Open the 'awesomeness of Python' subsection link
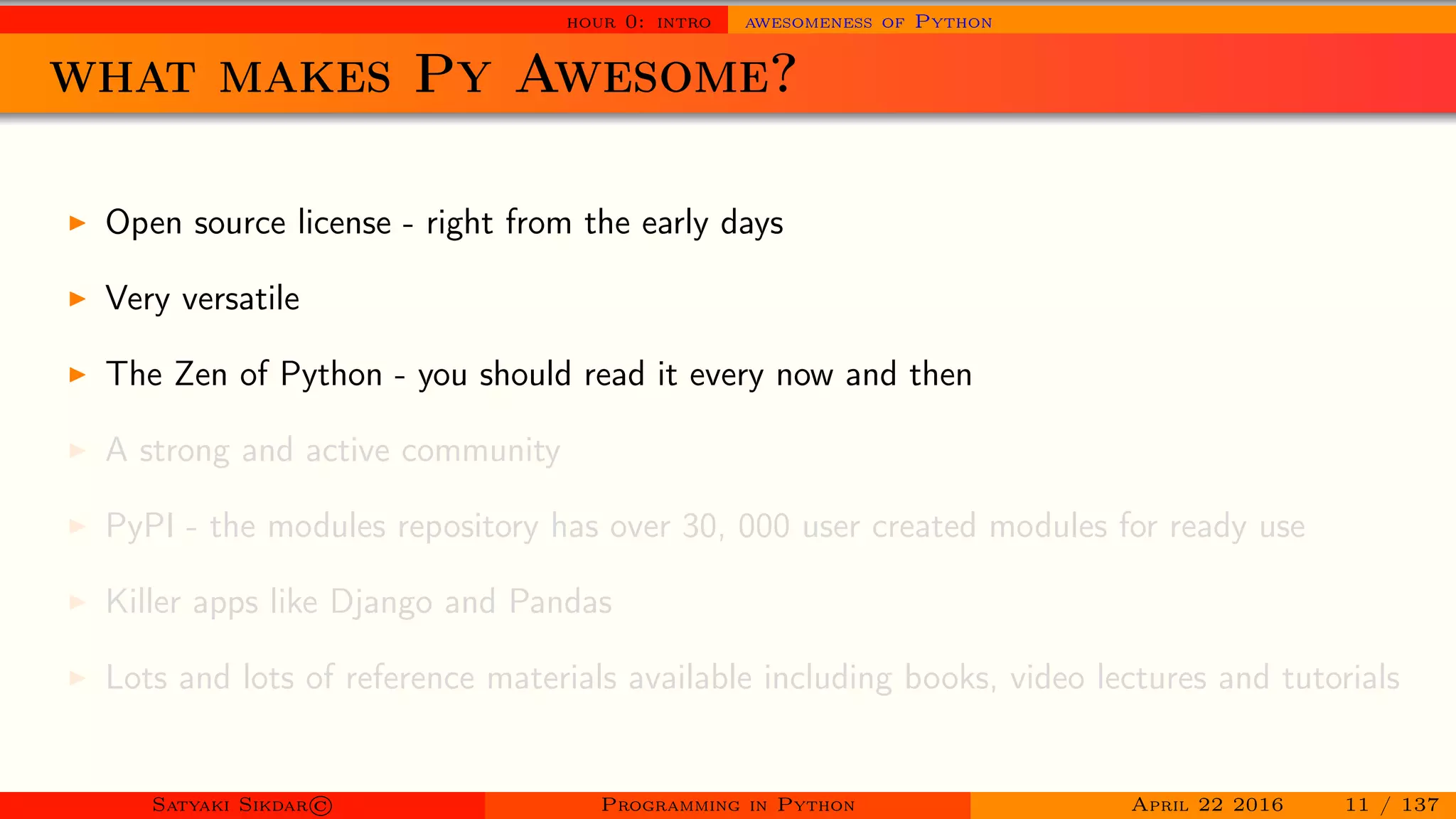 (x=868, y=22)
